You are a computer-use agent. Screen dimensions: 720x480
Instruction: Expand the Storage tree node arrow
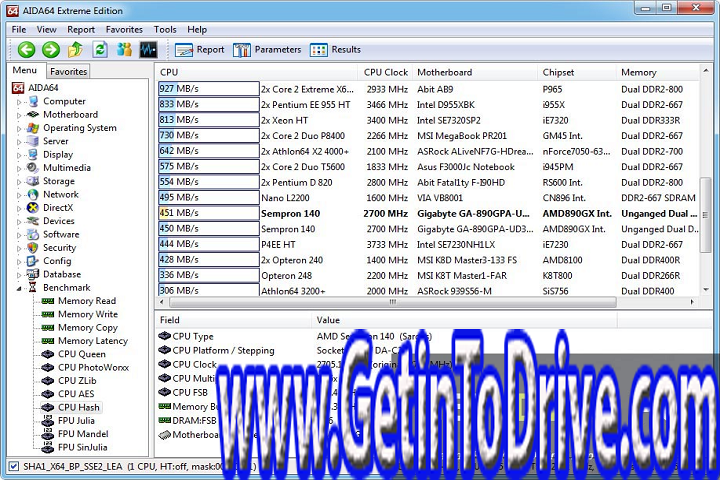tap(19, 182)
